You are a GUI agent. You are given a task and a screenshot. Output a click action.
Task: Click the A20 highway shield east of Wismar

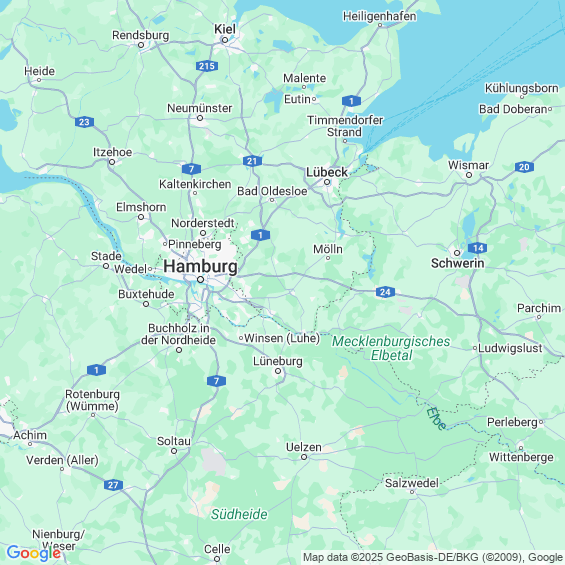tap(524, 167)
